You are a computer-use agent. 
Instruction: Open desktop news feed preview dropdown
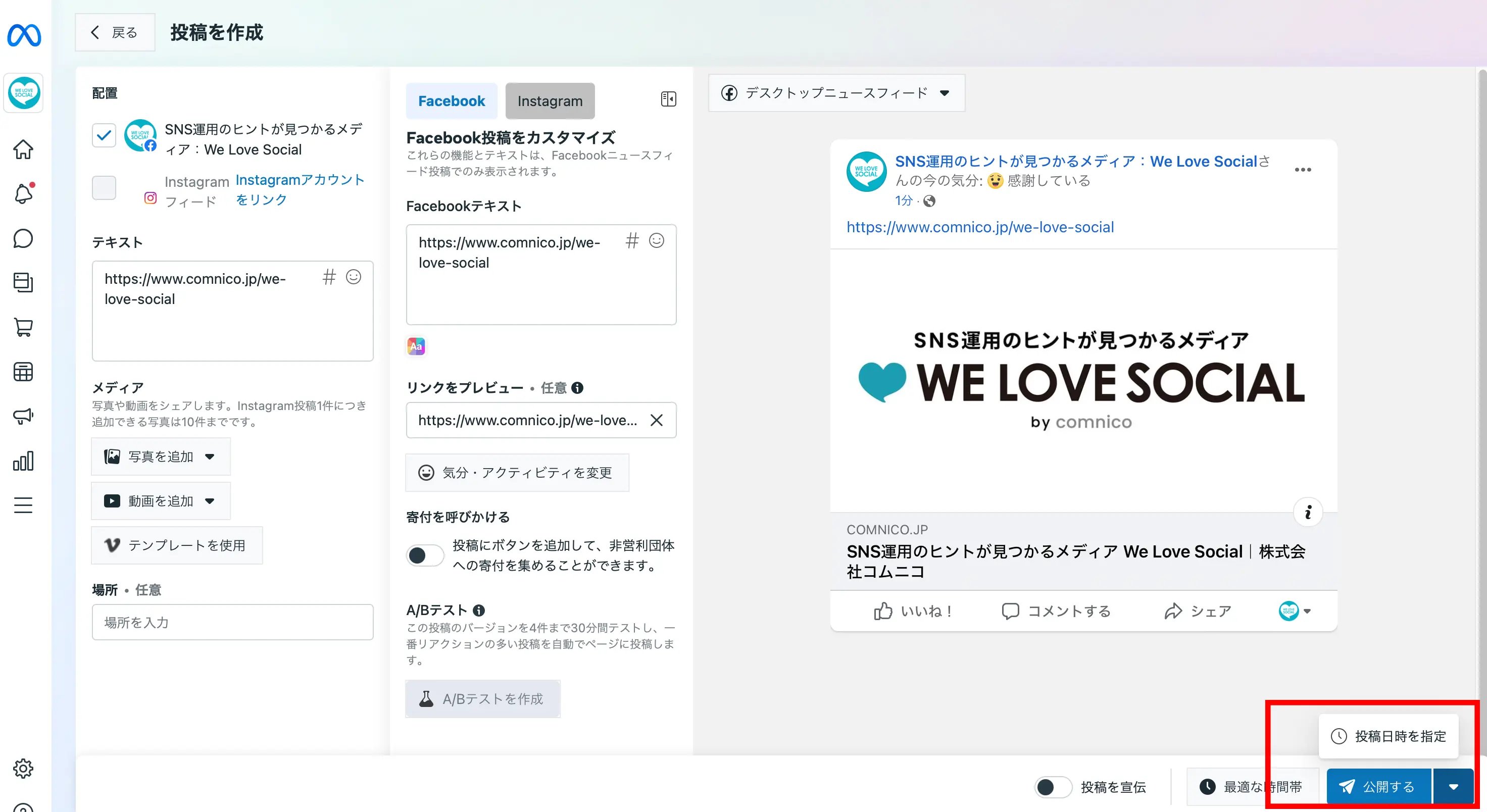pyautogui.click(x=836, y=93)
